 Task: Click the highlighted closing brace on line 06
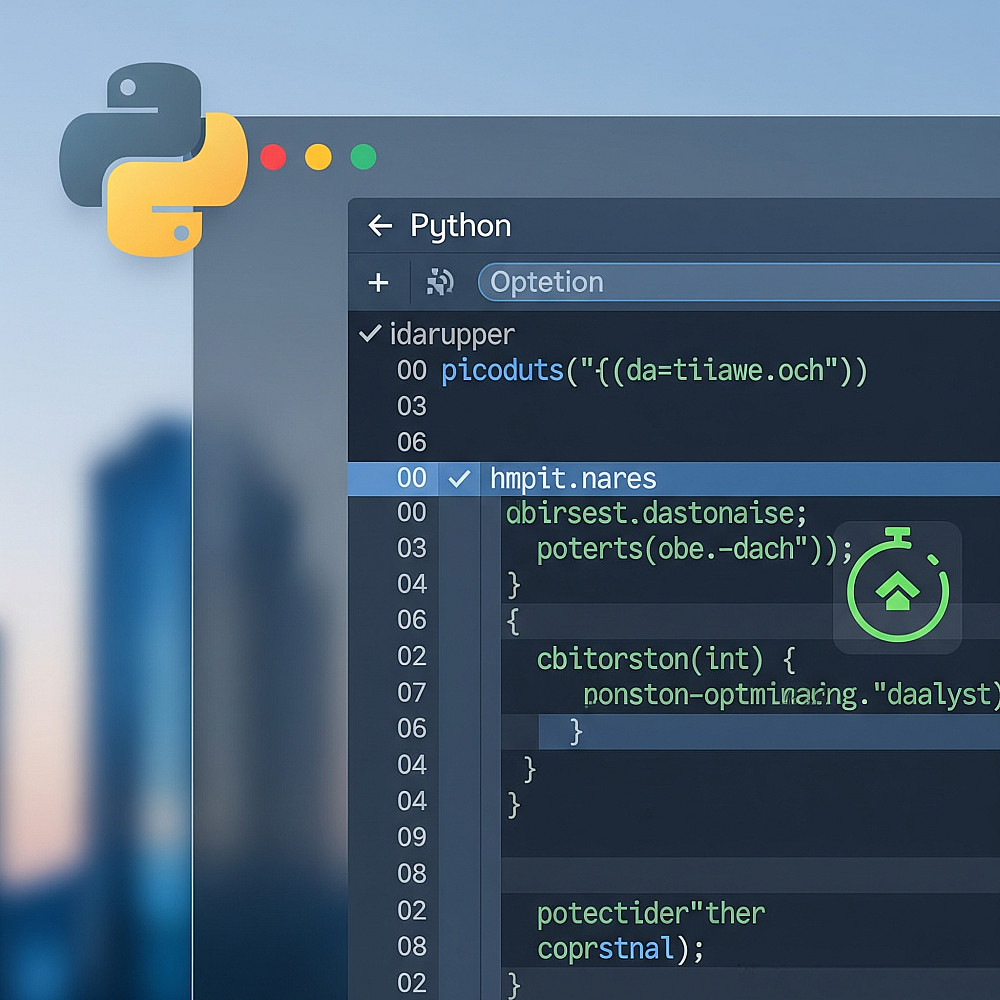pyautogui.click(x=576, y=732)
